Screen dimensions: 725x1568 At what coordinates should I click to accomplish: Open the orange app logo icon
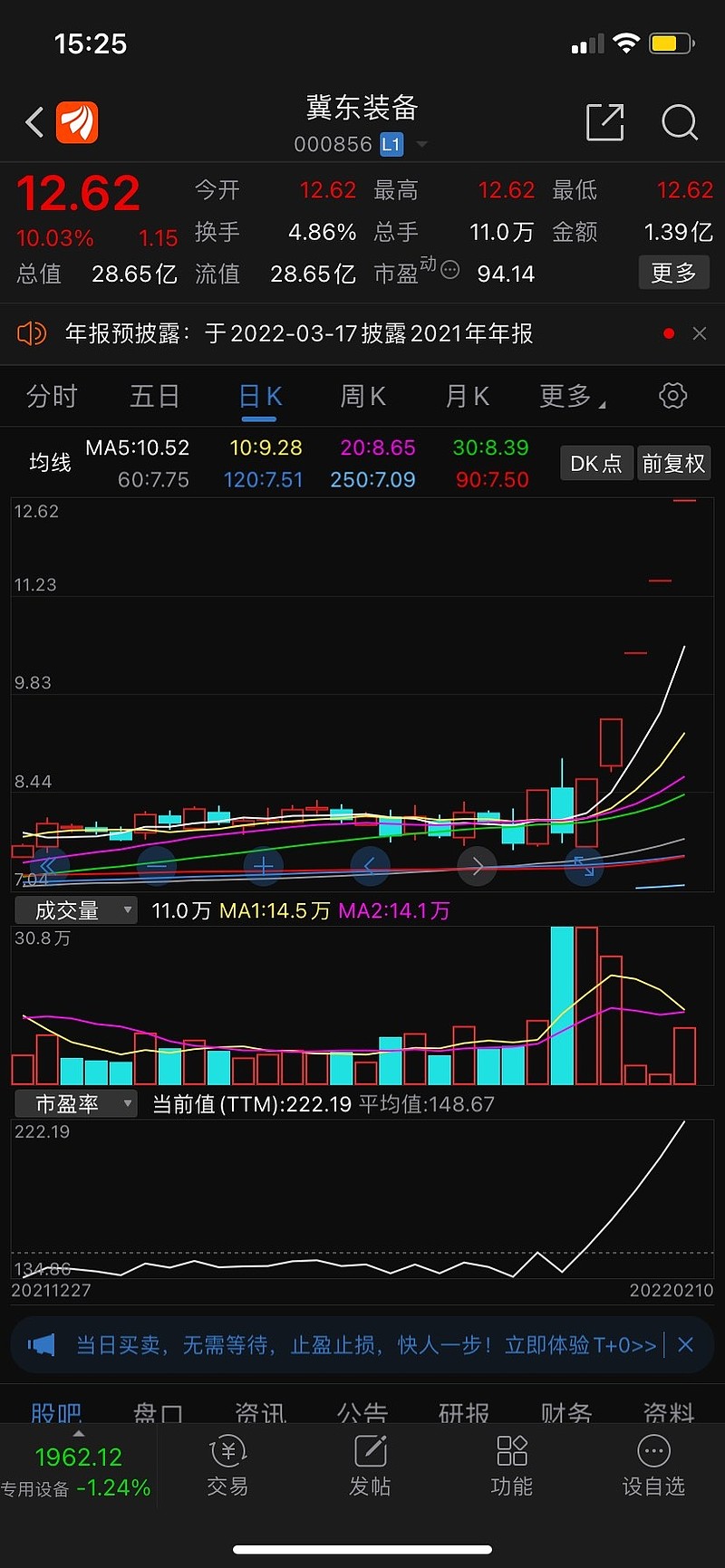(77, 122)
